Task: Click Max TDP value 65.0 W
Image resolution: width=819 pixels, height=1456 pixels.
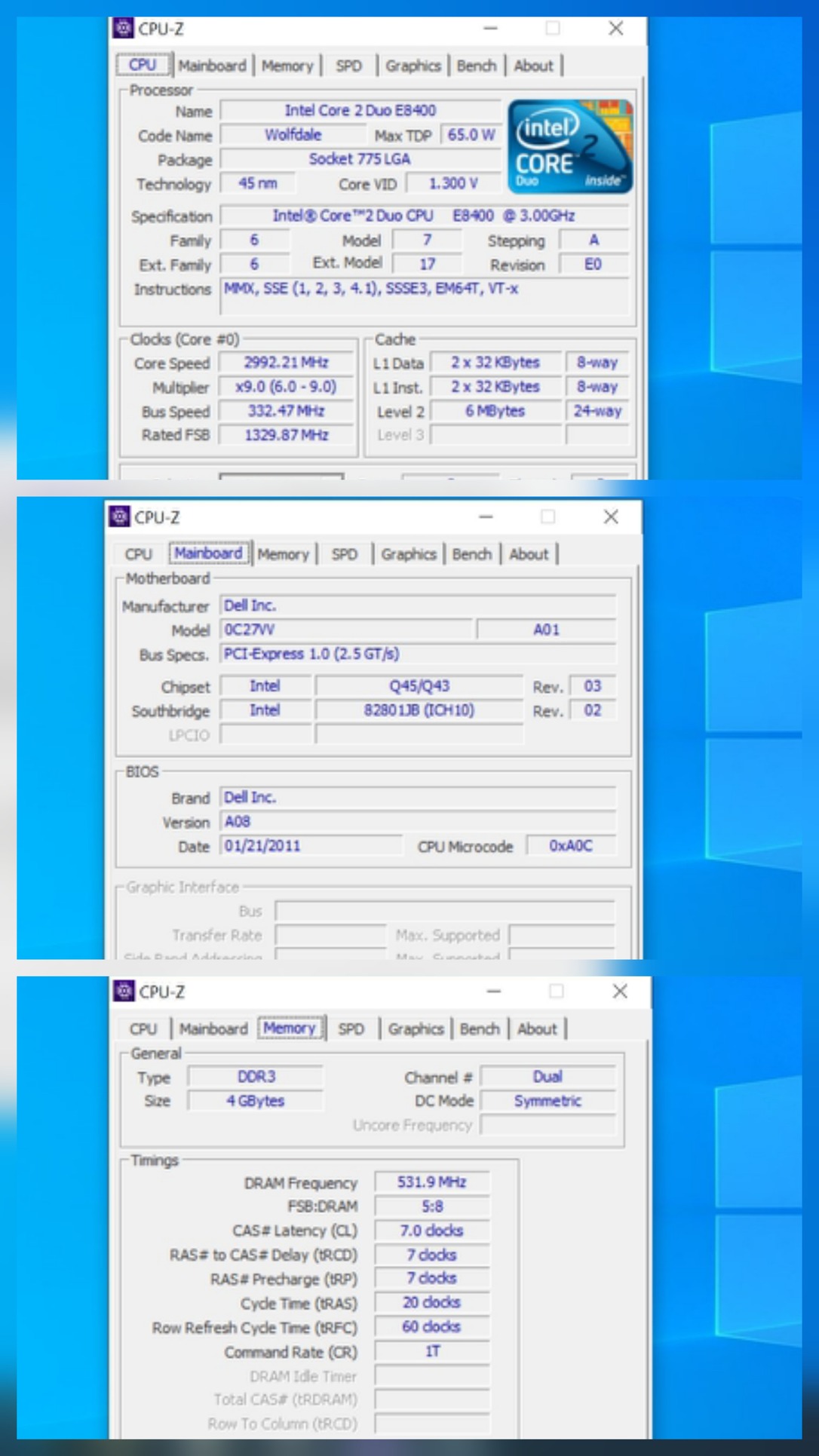Action: point(471,135)
